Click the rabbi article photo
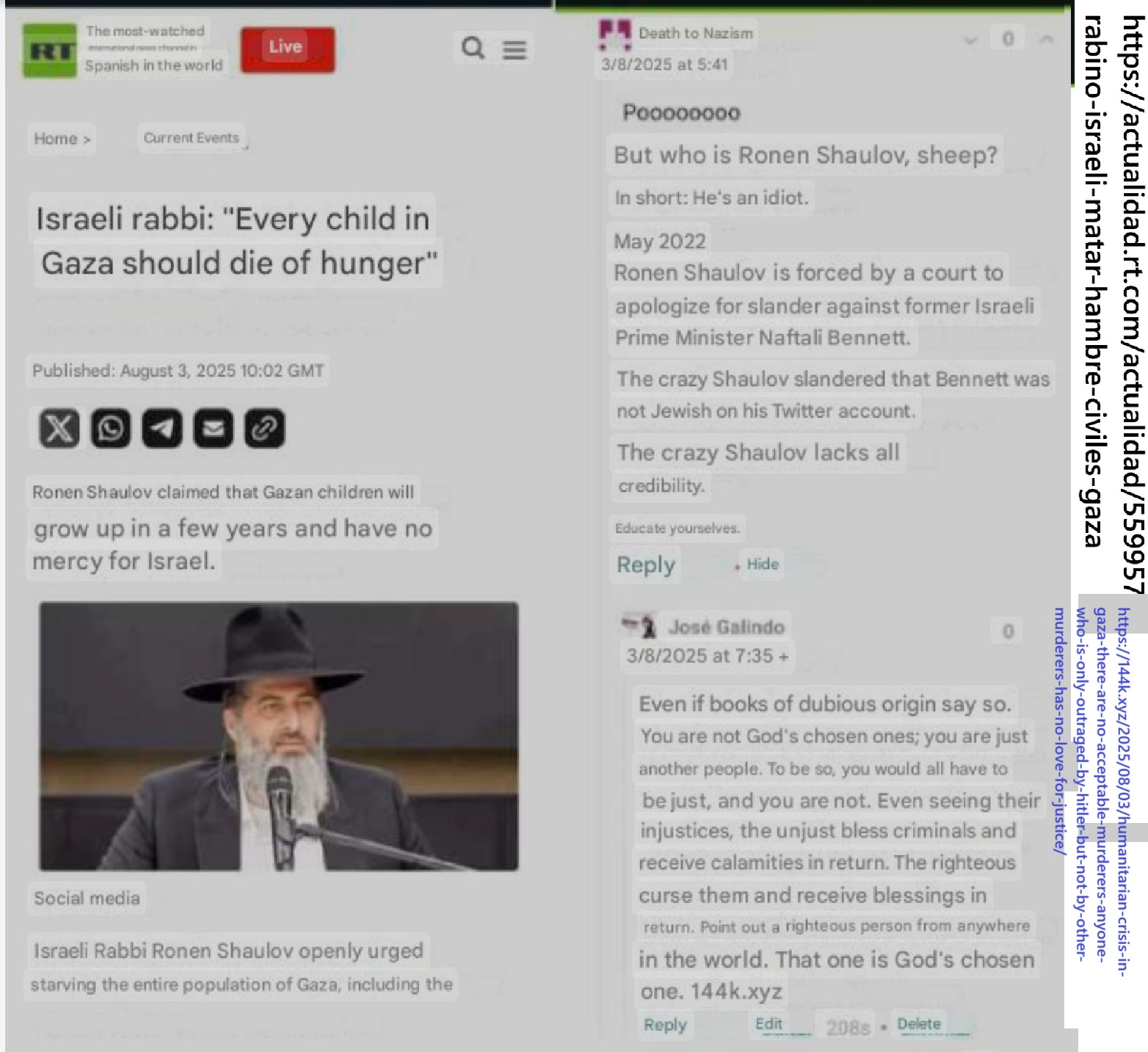Screen dimensions: 1148x1052 [x=278, y=736]
